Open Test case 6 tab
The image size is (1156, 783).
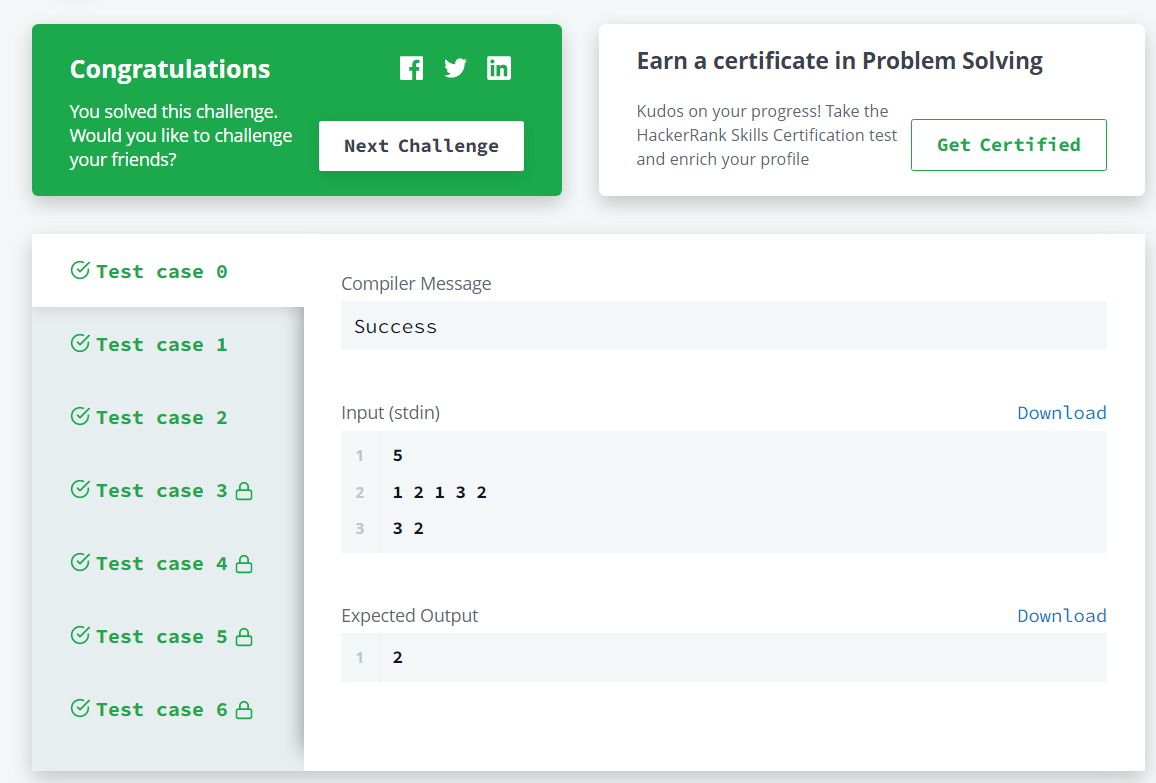tap(168, 709)
